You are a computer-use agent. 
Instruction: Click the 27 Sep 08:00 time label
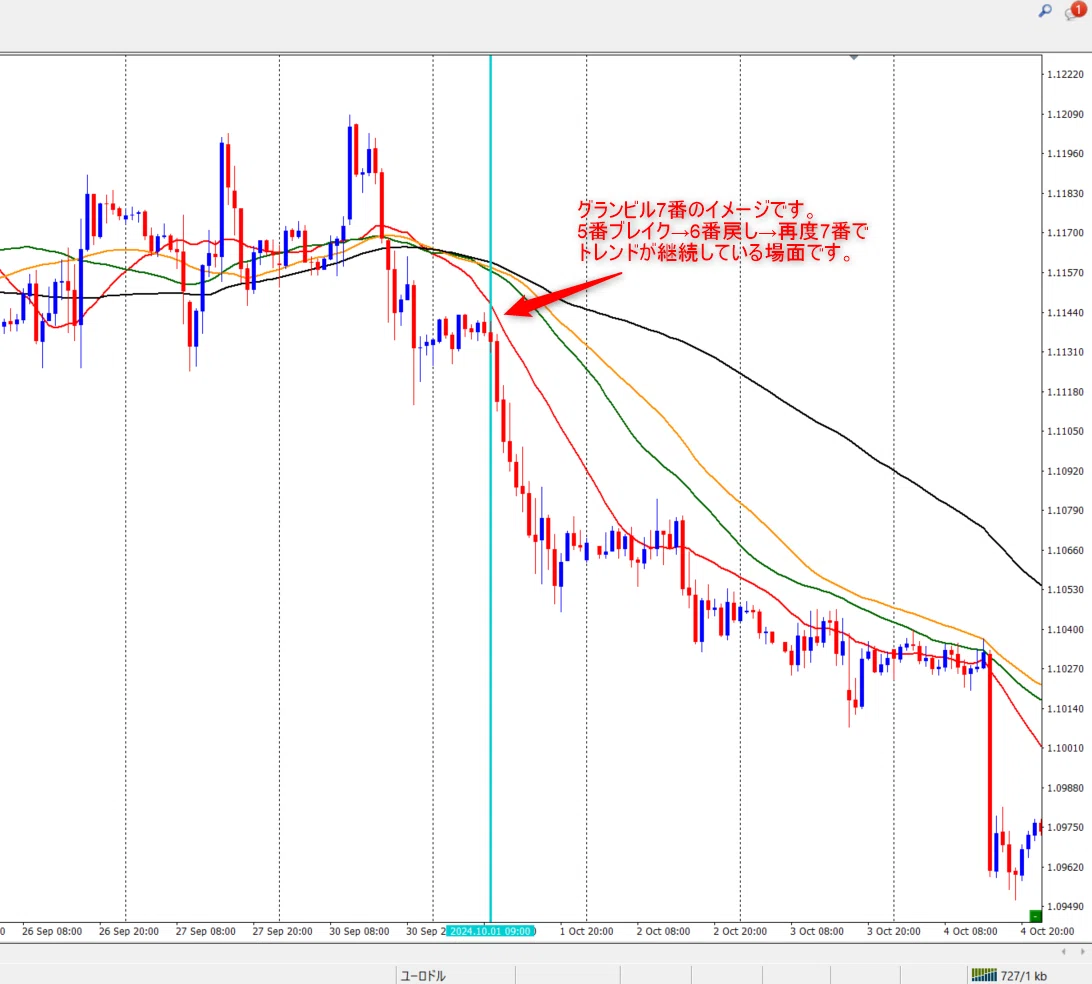click(x=205, y=932)
